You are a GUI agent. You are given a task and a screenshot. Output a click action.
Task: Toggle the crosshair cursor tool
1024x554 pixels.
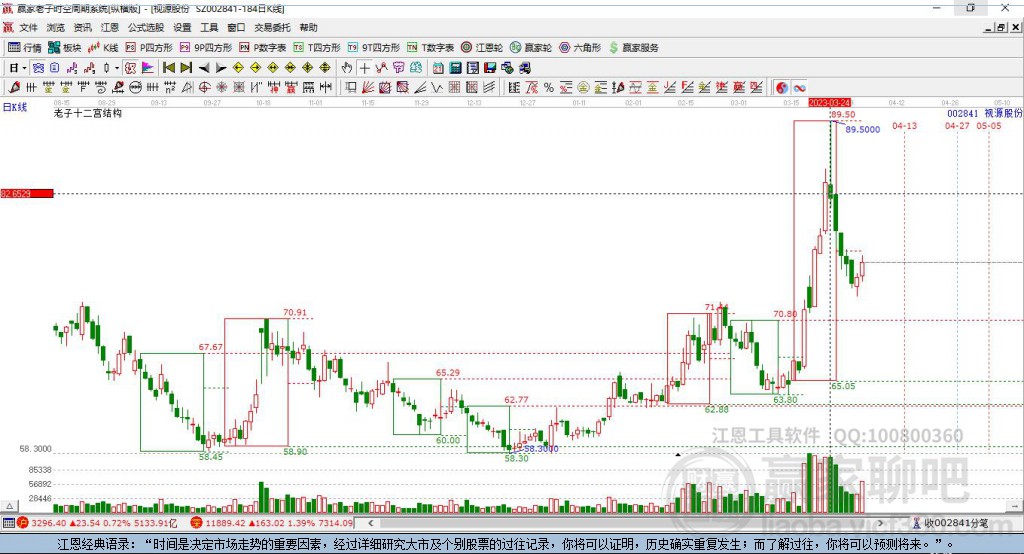coord(364,67)
